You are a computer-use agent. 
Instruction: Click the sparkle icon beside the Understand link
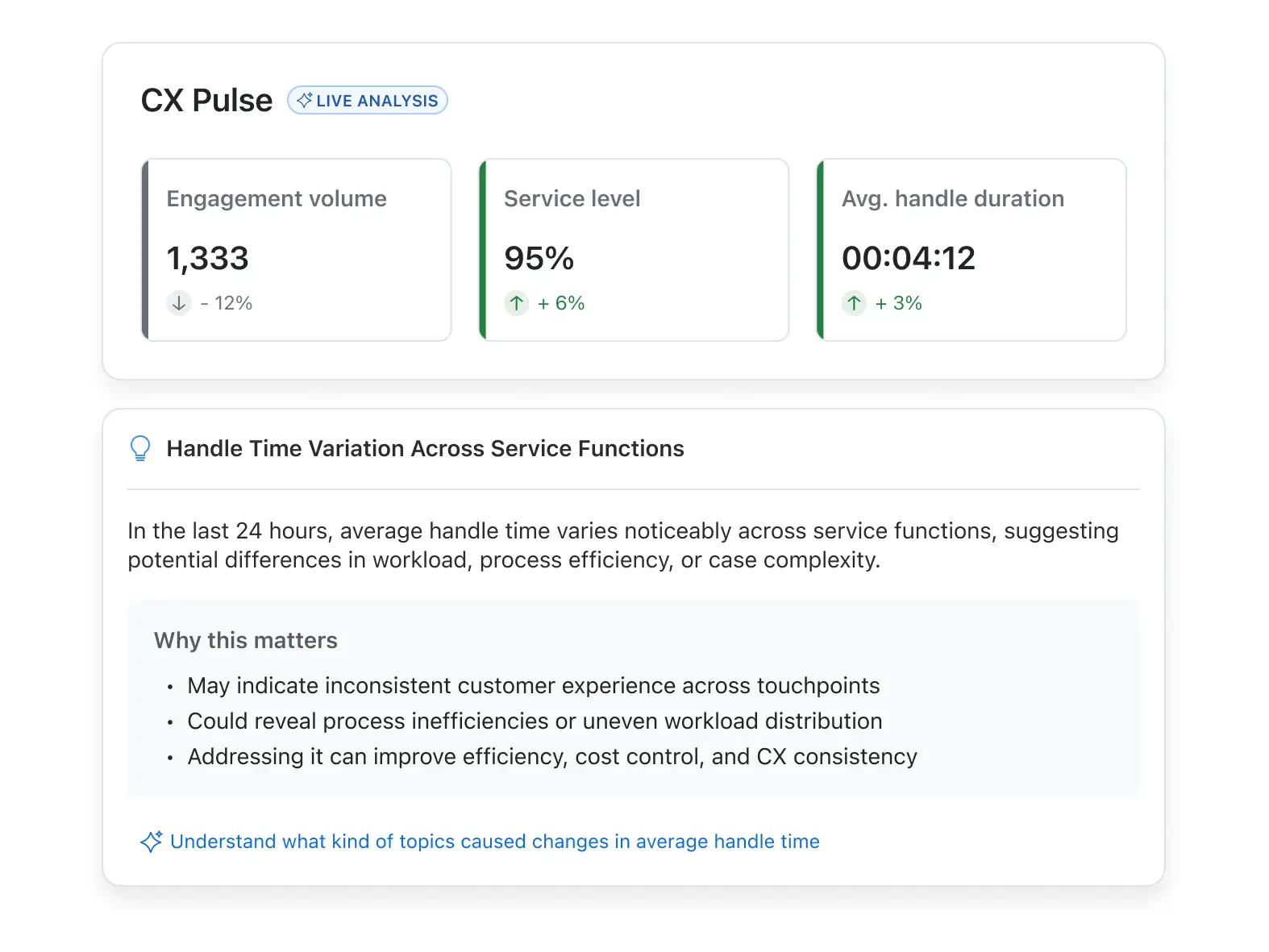click(x=151, y=842)
